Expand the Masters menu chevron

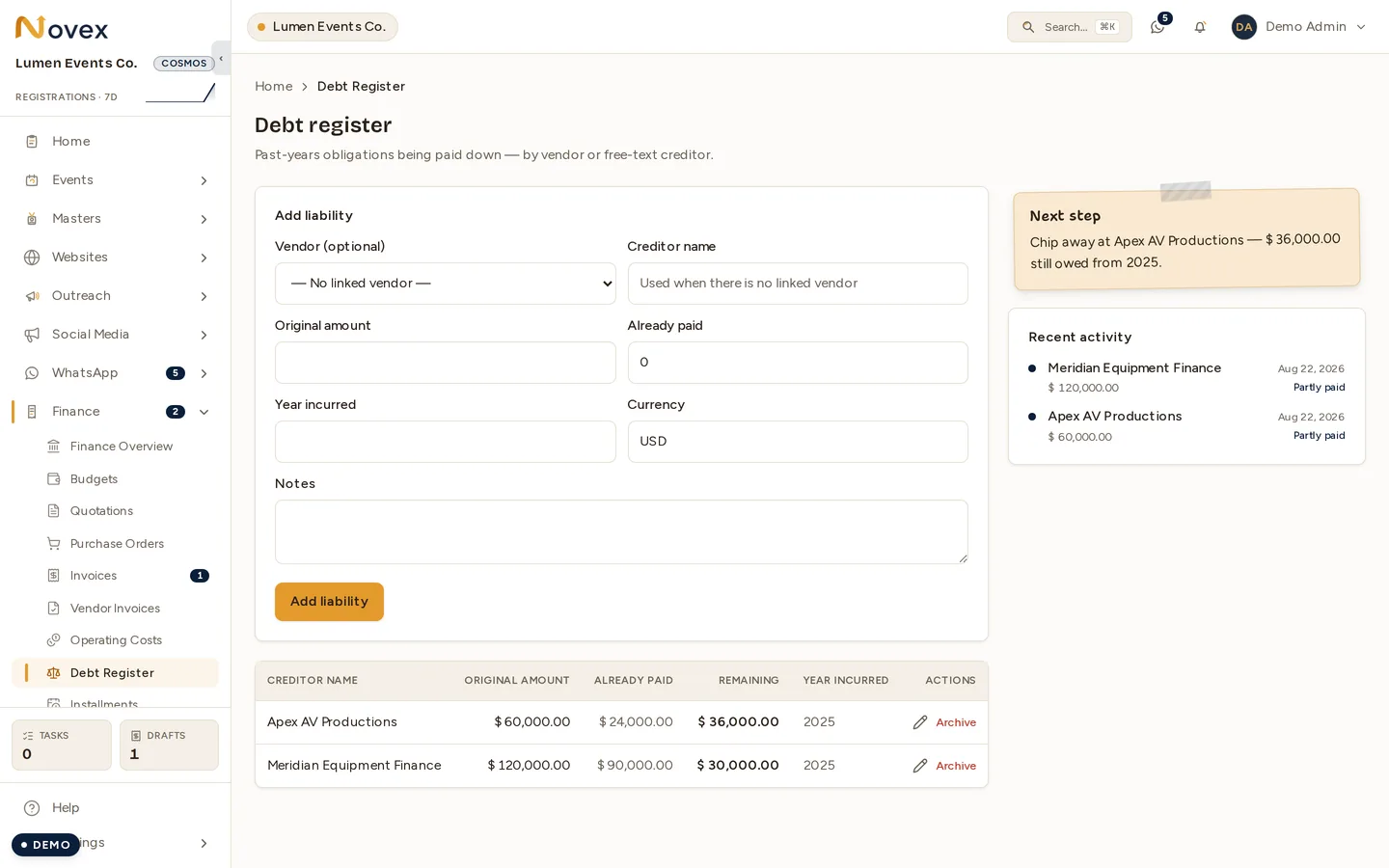coord(204,219)
